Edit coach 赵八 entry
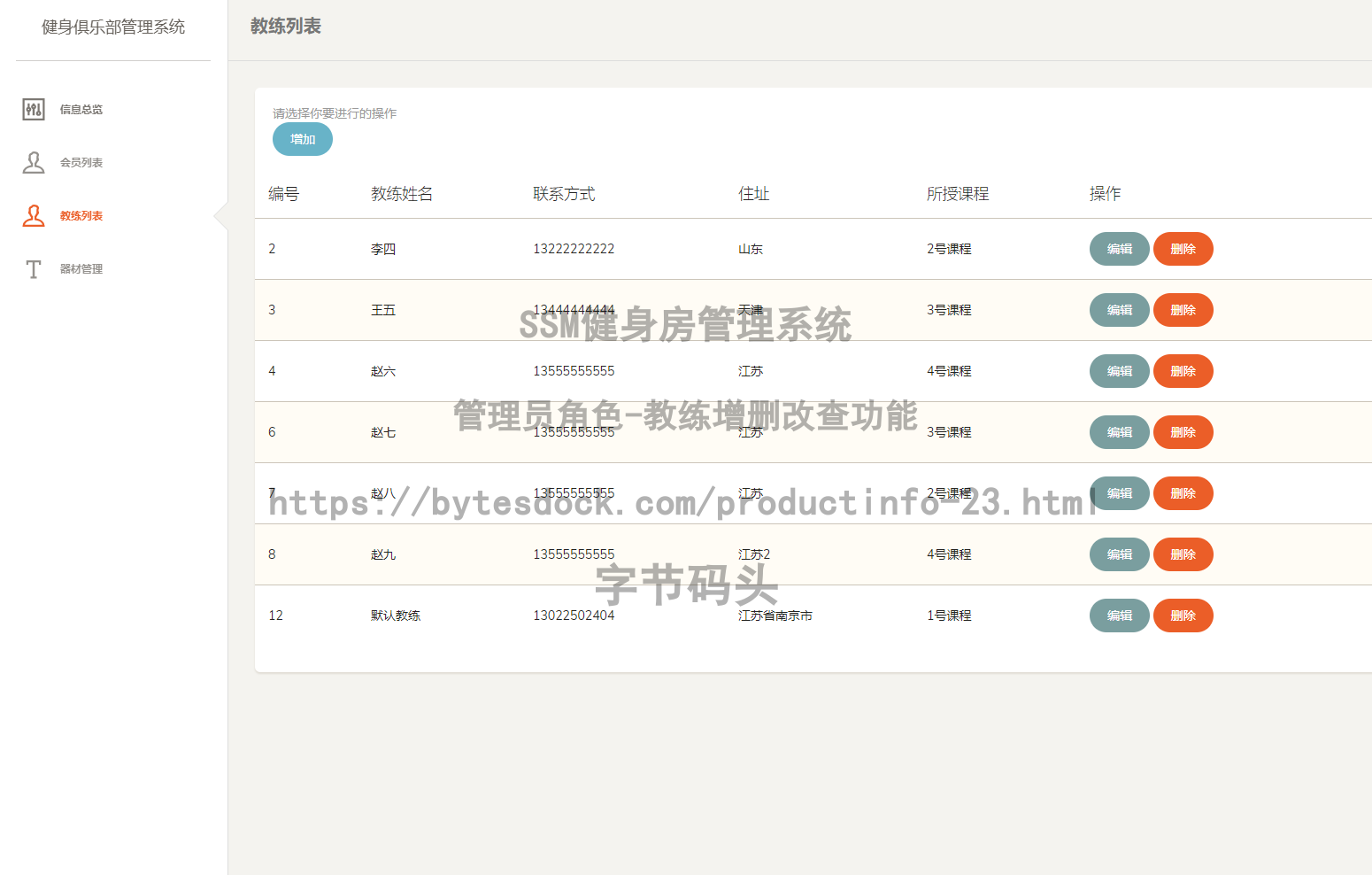Viewport: 1372px width, 875px height. (1119, 493)
